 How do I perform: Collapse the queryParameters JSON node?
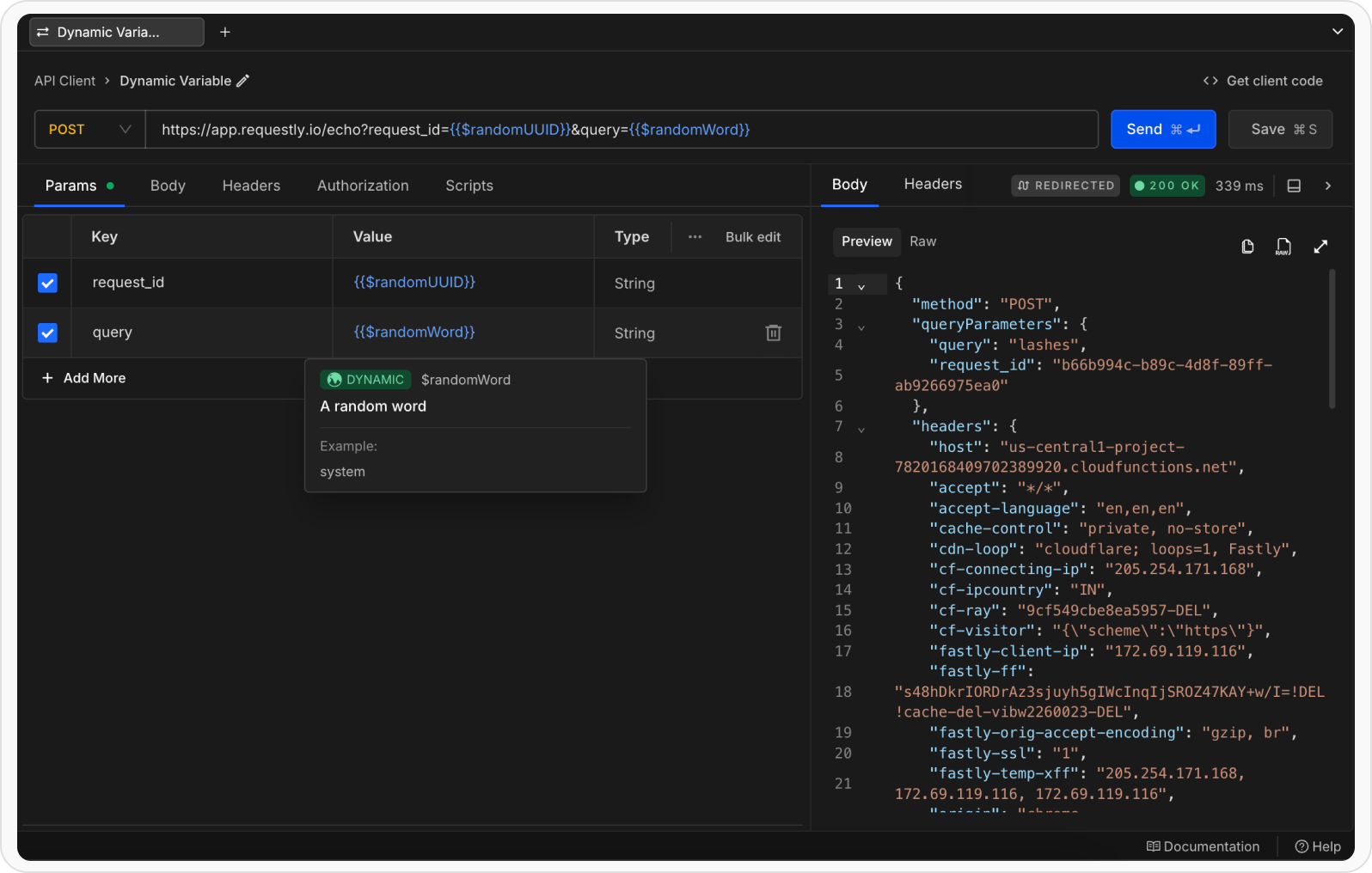click(x=861, y=327)
